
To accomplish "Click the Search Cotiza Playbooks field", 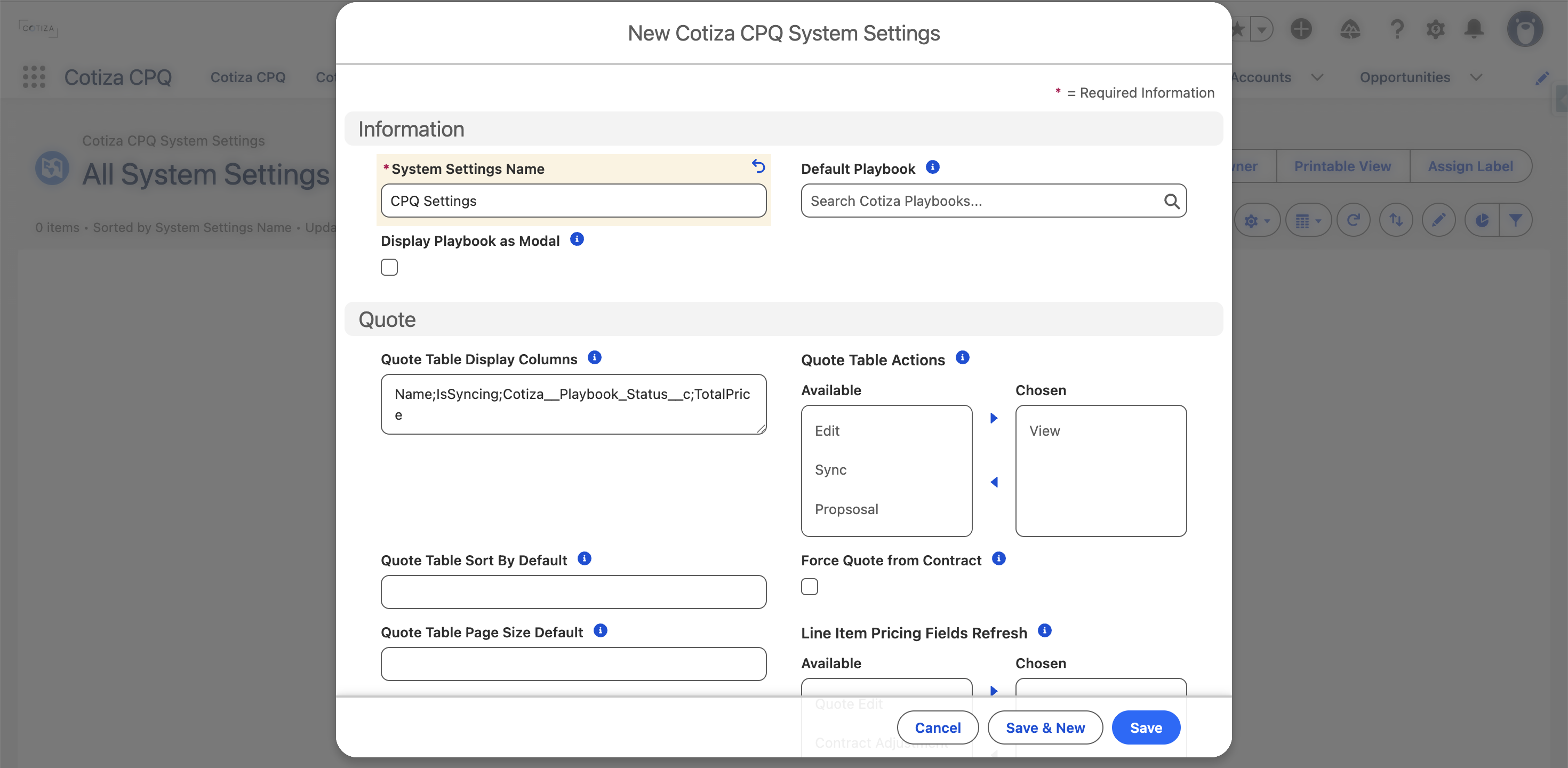I will [994, 201].
